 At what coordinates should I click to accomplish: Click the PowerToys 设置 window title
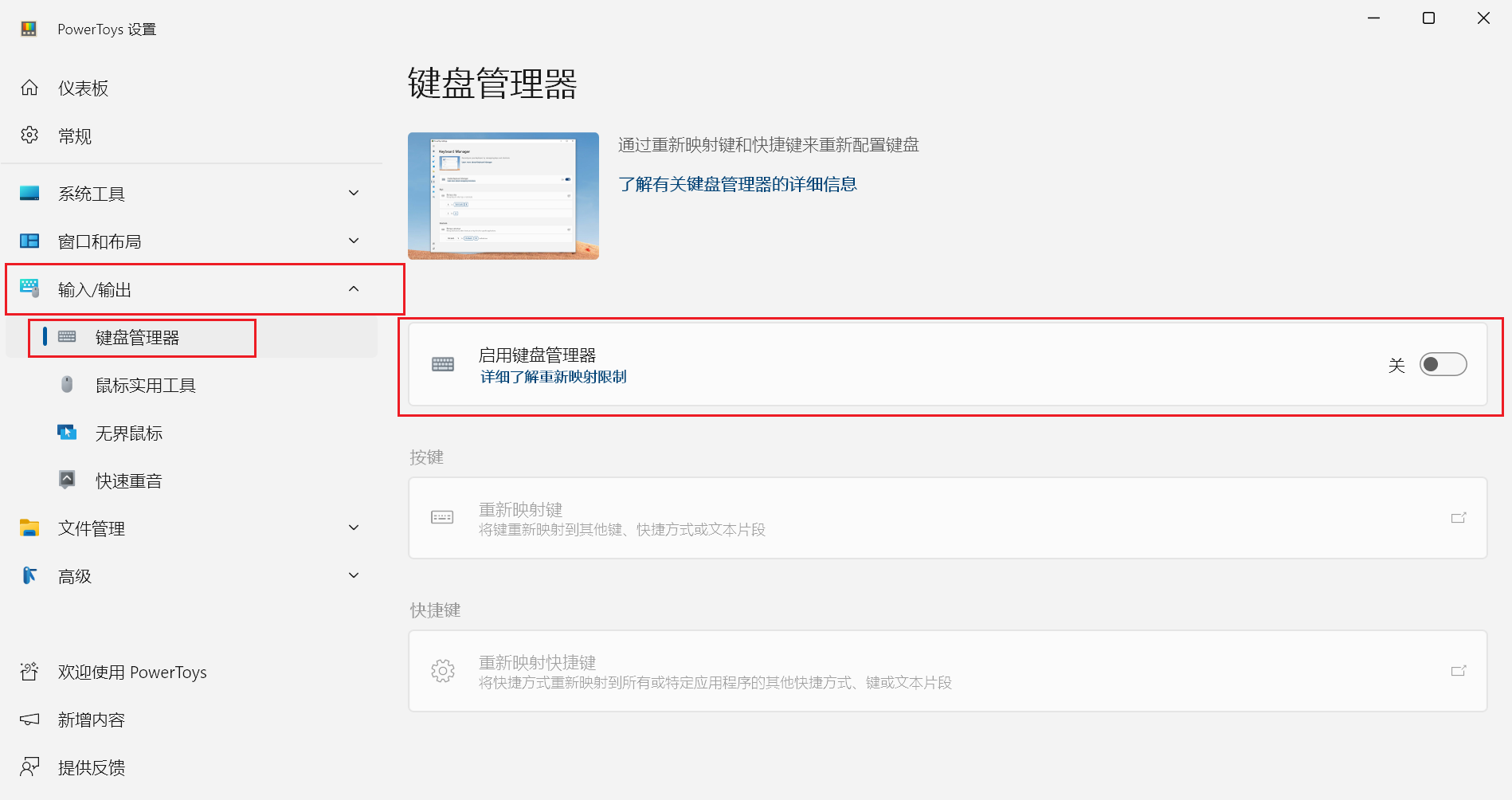pos(107,29)
